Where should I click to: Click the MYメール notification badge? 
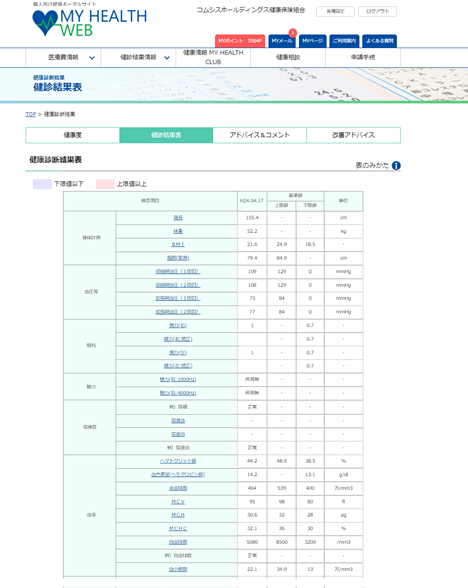point(292,33)
